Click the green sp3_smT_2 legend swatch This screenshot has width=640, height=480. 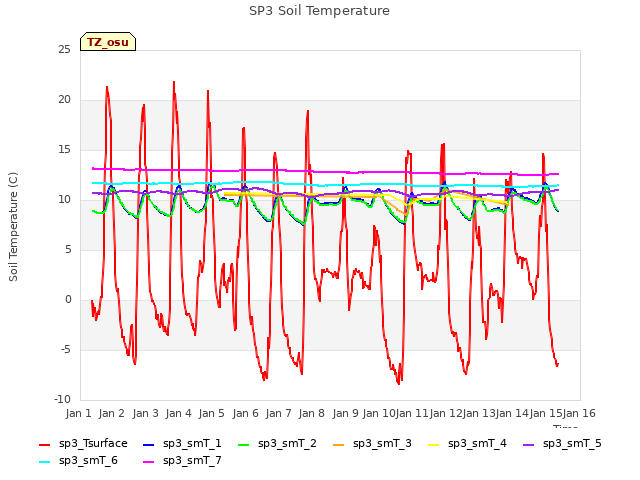coord(244,444)
